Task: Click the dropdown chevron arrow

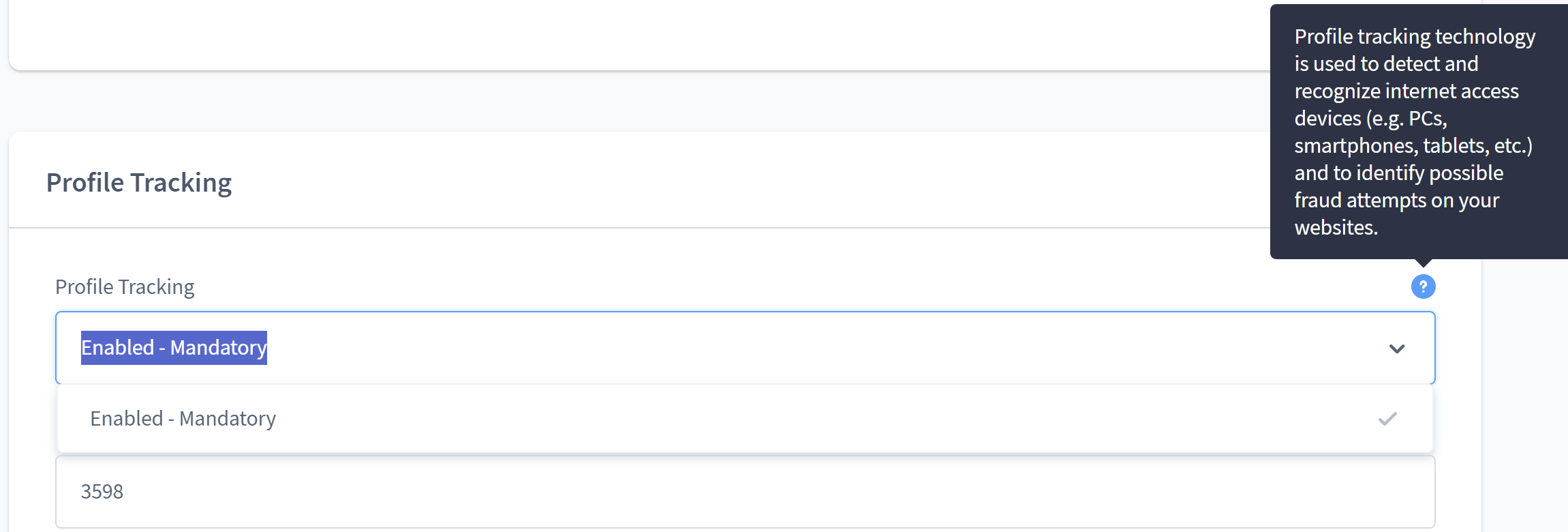Action: pyautogui.click(x=1398, y=349)
